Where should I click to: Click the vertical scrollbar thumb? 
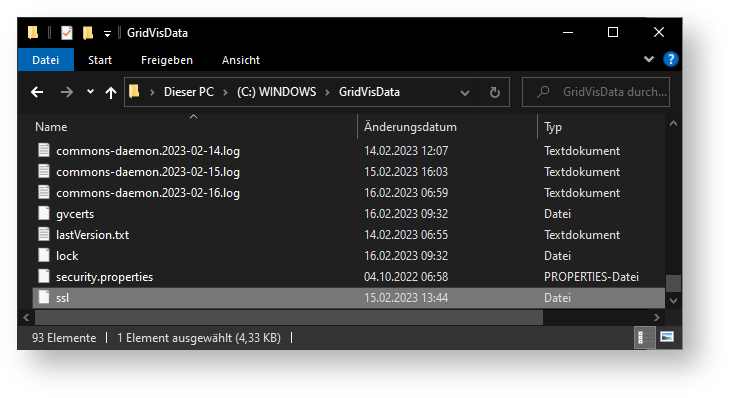click(x=673, y=283)
